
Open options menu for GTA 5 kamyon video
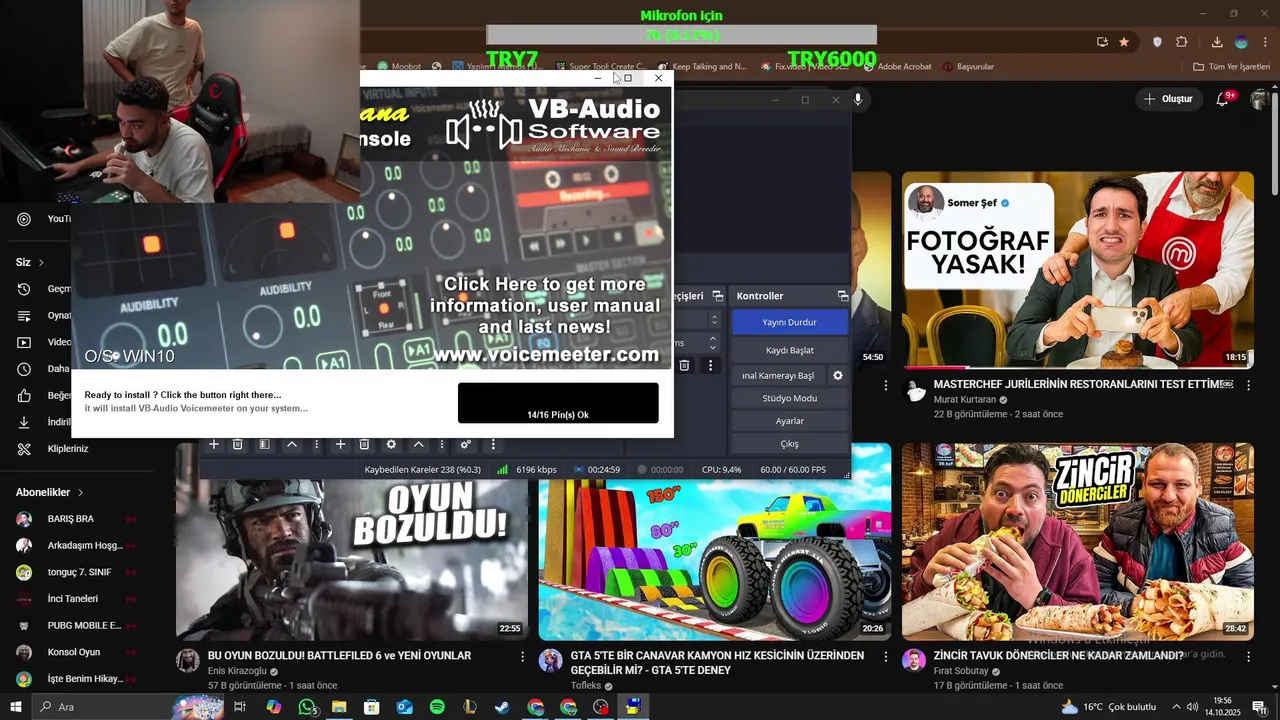(885, 657)
